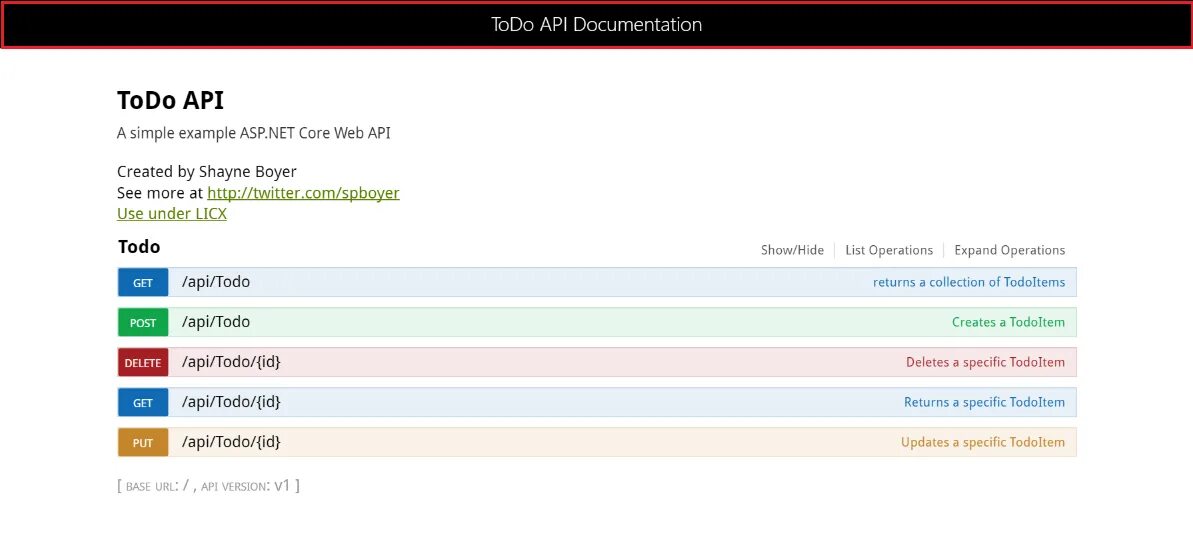Expand the /api/Todo/{id} path in DELETE row

(231, 362)
